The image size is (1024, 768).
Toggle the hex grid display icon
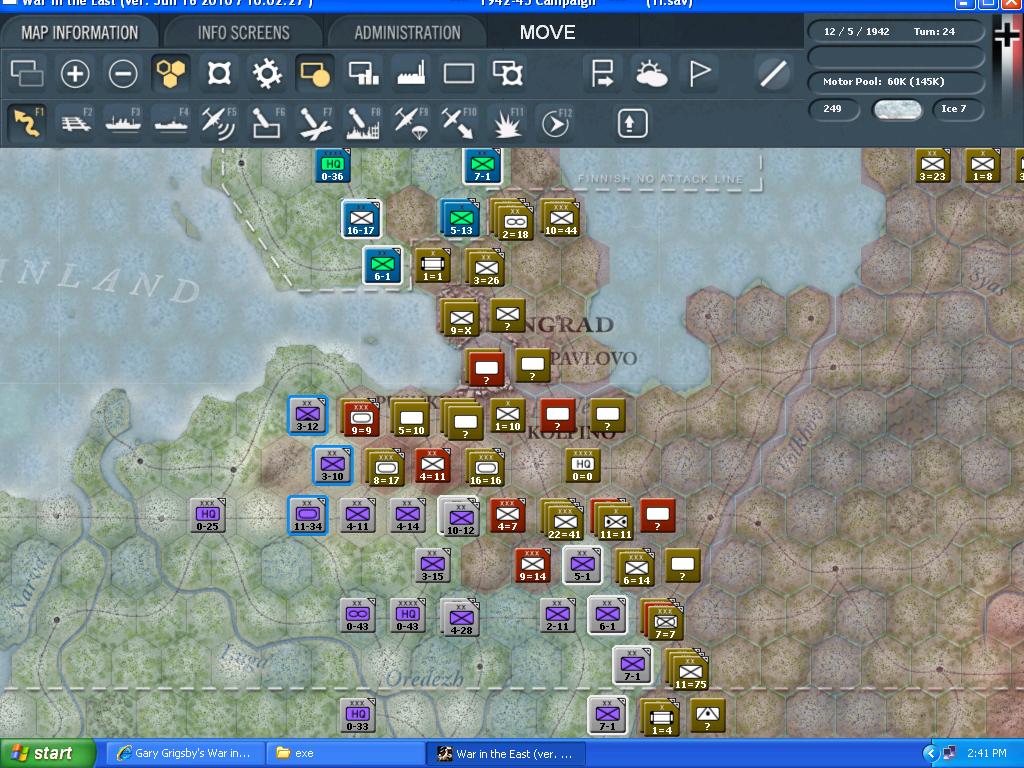(171, 73)
